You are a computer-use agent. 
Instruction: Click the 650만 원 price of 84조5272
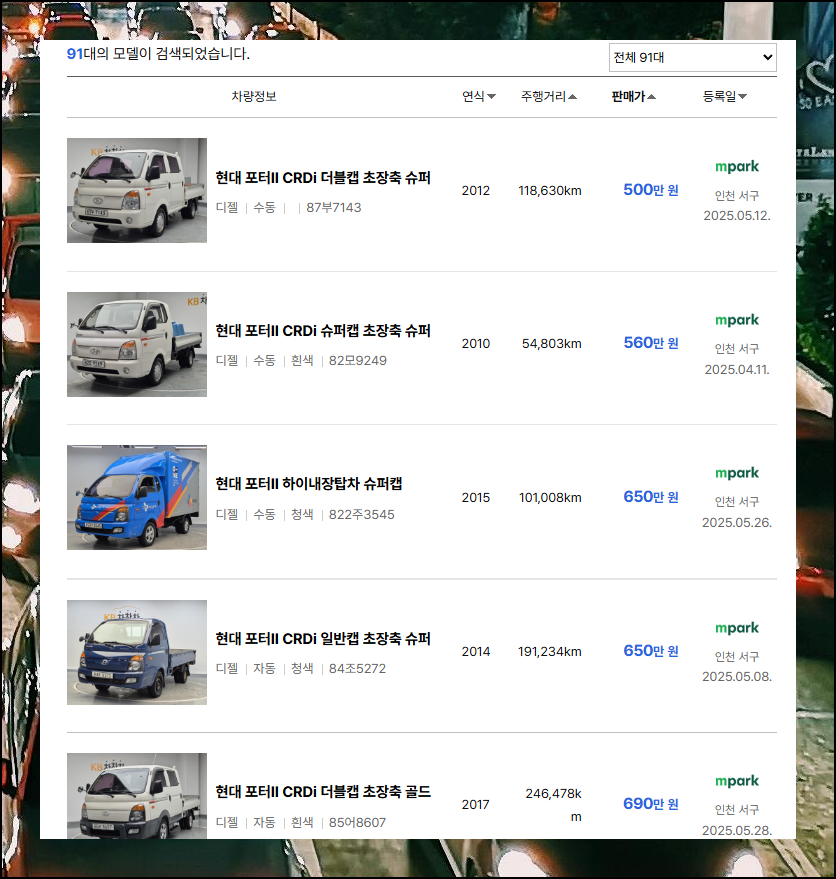point(651,651)
